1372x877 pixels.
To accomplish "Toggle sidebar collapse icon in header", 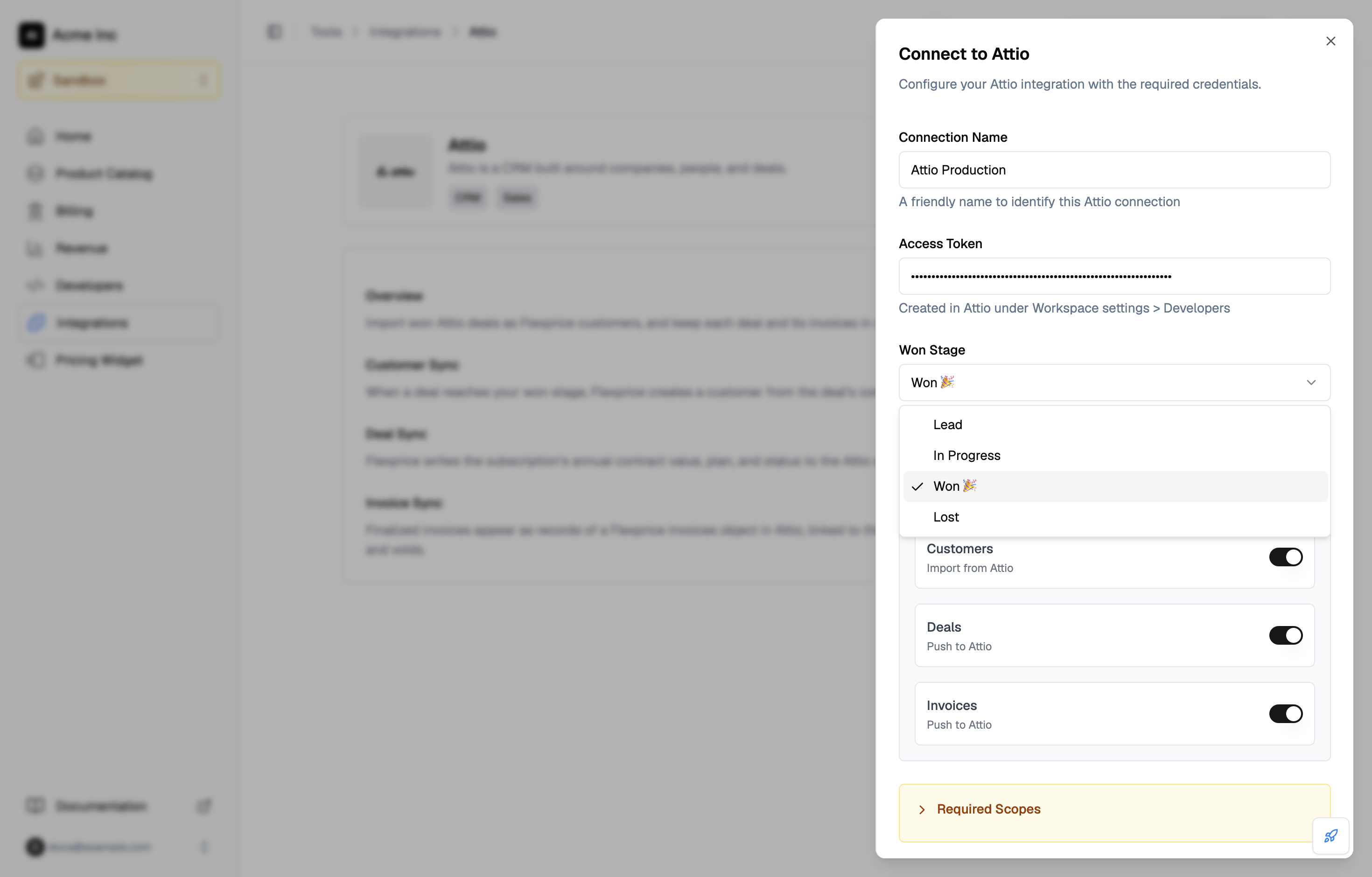I will coord(274,32).
